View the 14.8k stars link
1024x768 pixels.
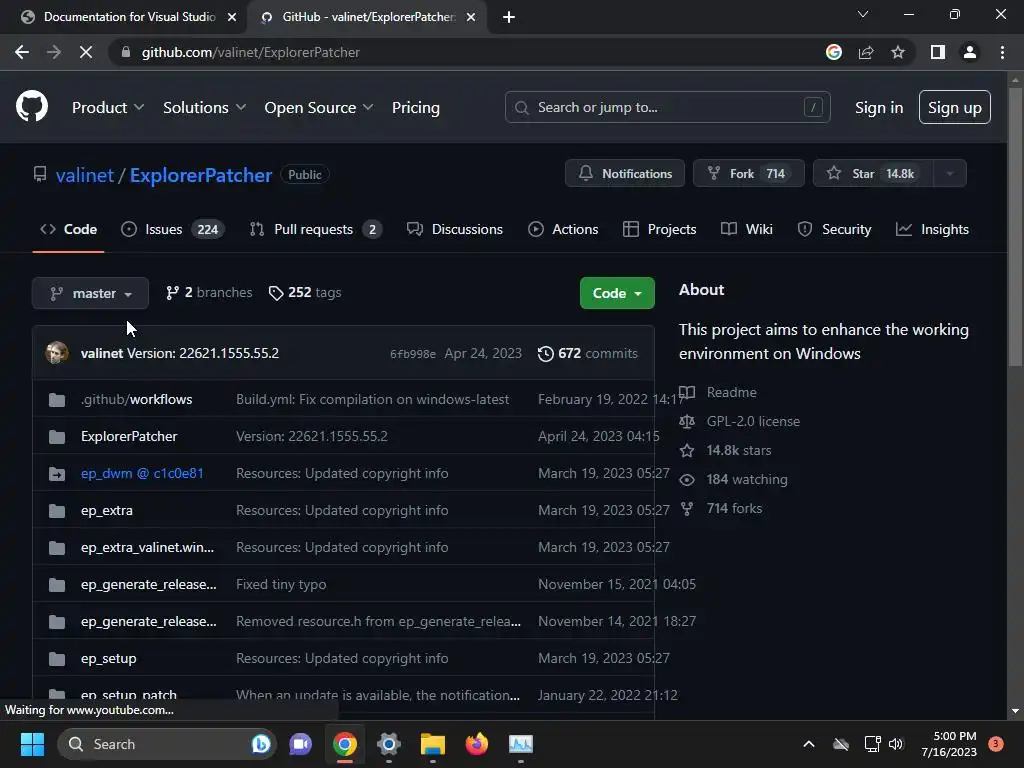[x=726, y=451]
